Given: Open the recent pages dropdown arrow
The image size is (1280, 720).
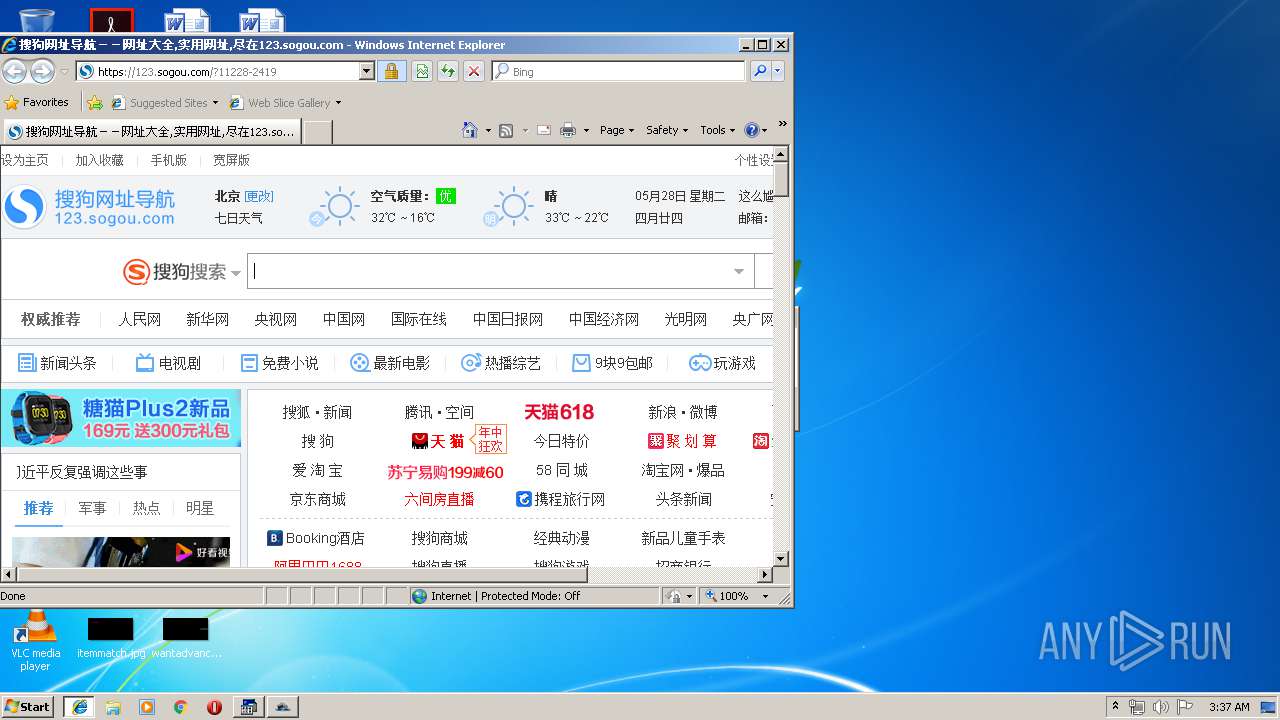Looking at the screenshot, I should [64, 72].
